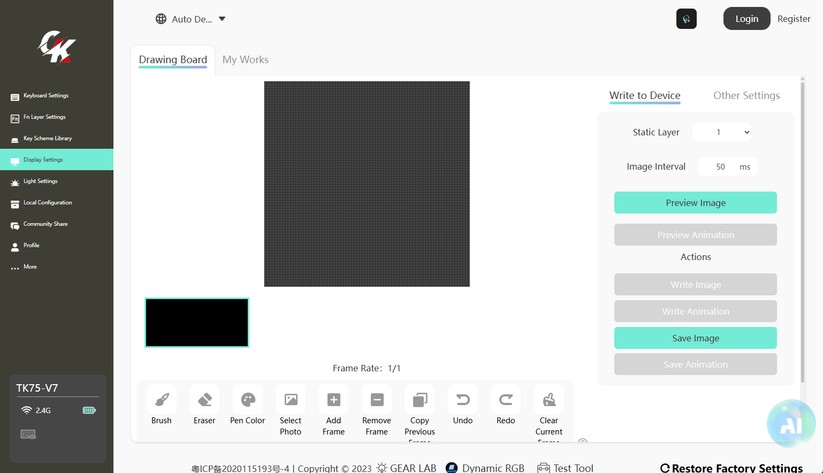This screenshot has width=823, height=473.
Task: Choose Select Photo icon
Action: 291,401
